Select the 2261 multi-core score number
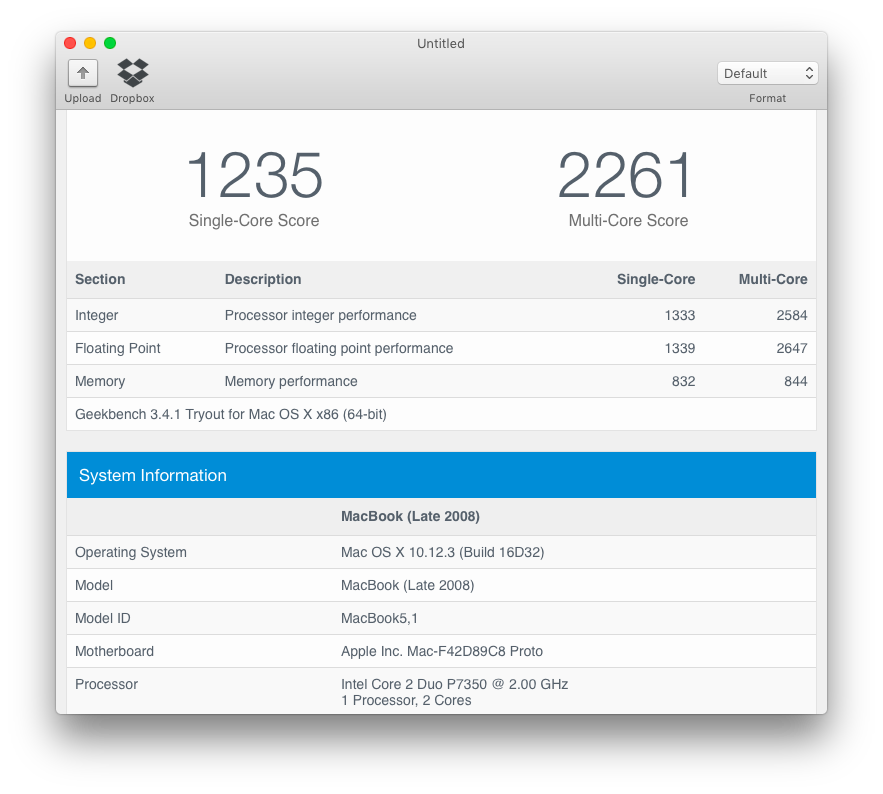 click(626, 175)
